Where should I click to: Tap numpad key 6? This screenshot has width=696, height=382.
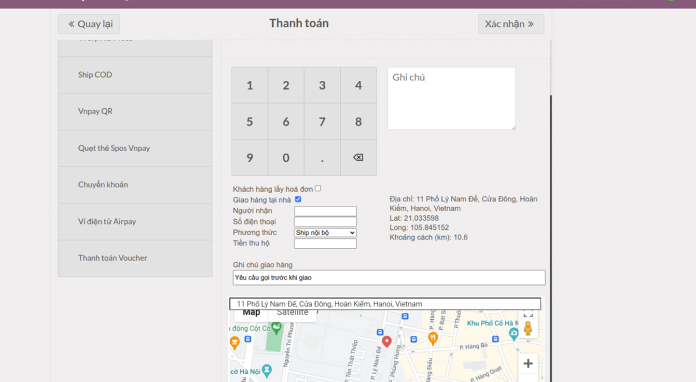[x=286, y=122]
